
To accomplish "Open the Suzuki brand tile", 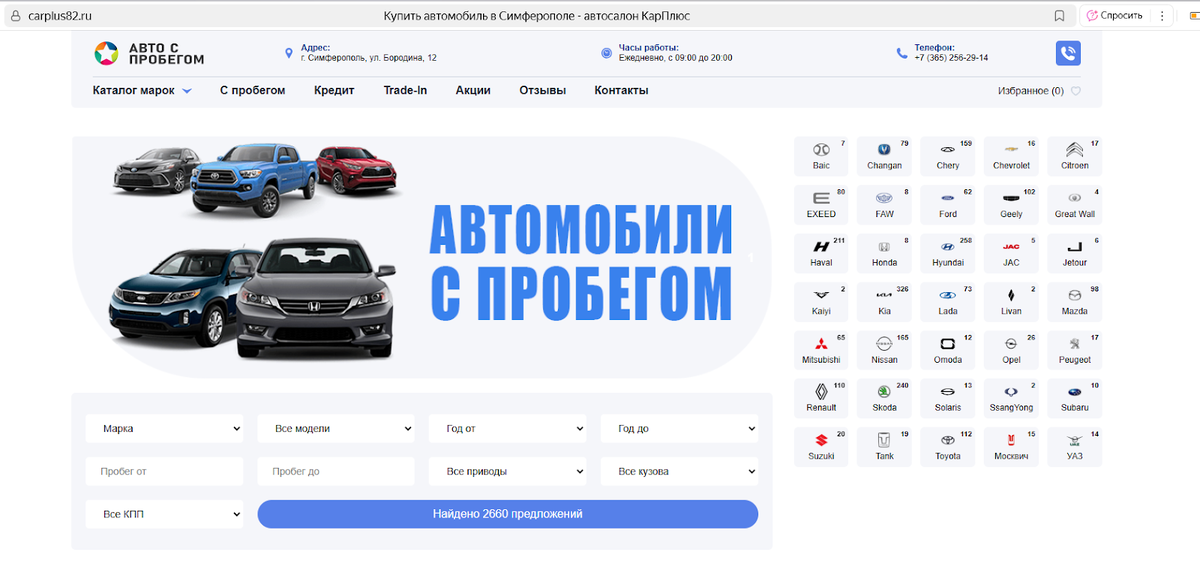I will click(821, 446).
